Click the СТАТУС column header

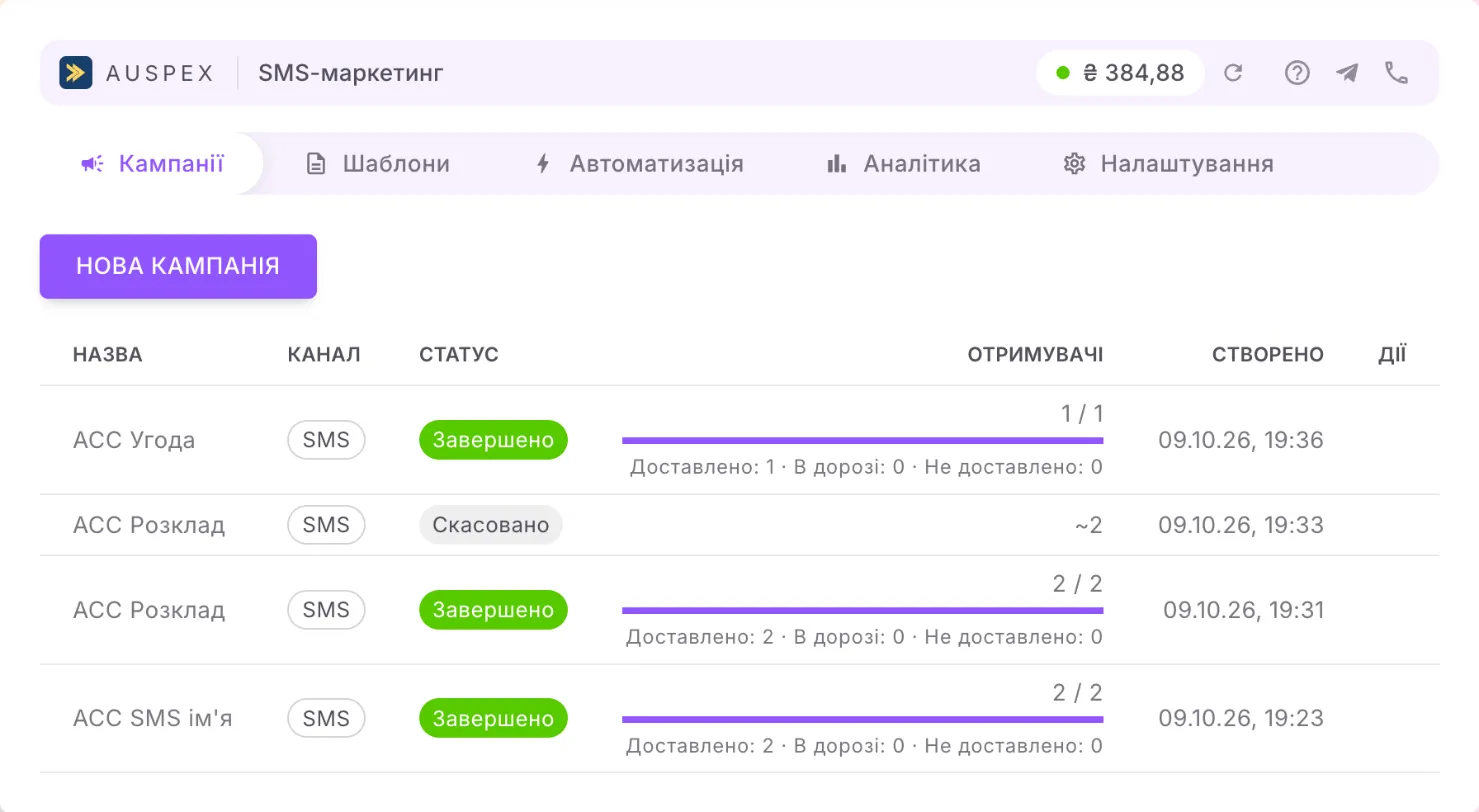coord(459,354)
